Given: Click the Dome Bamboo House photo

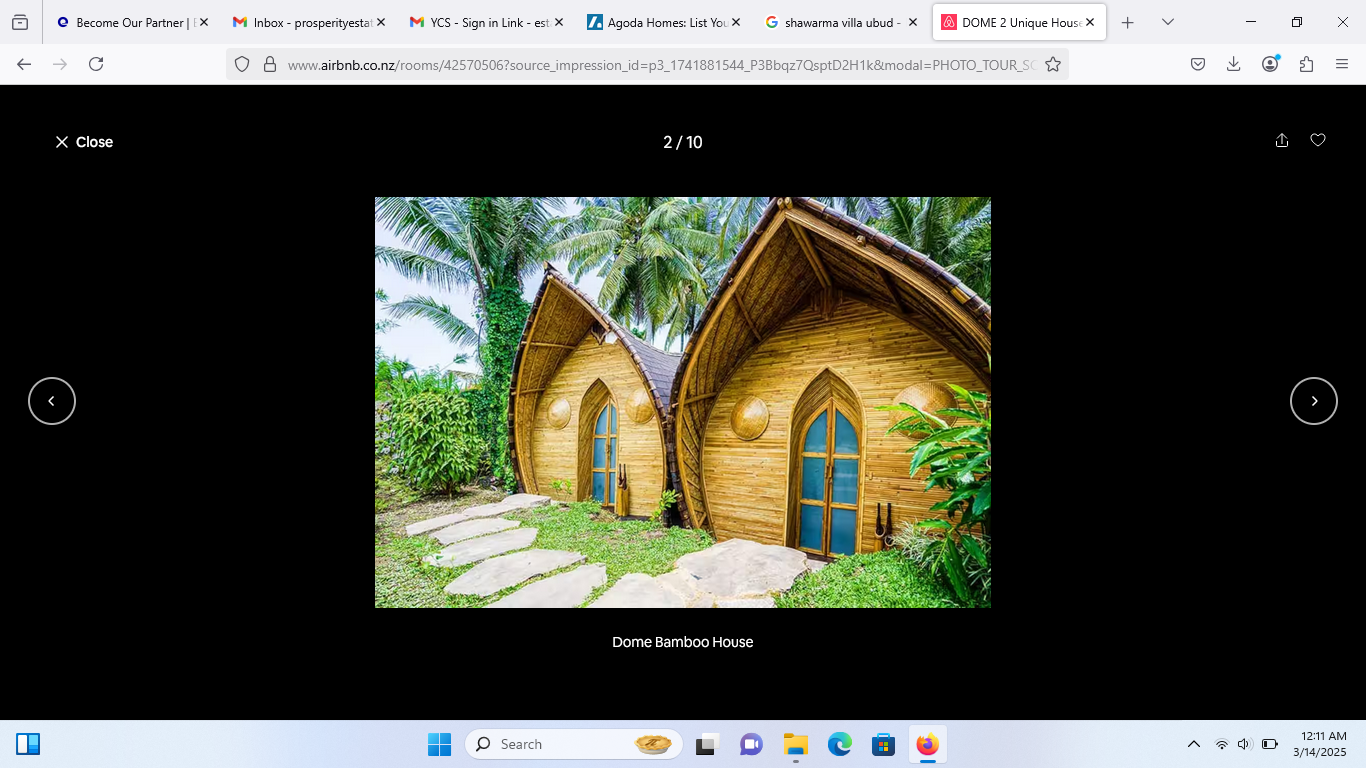Looking at the screenshot, I should click(x=683, y=402).
